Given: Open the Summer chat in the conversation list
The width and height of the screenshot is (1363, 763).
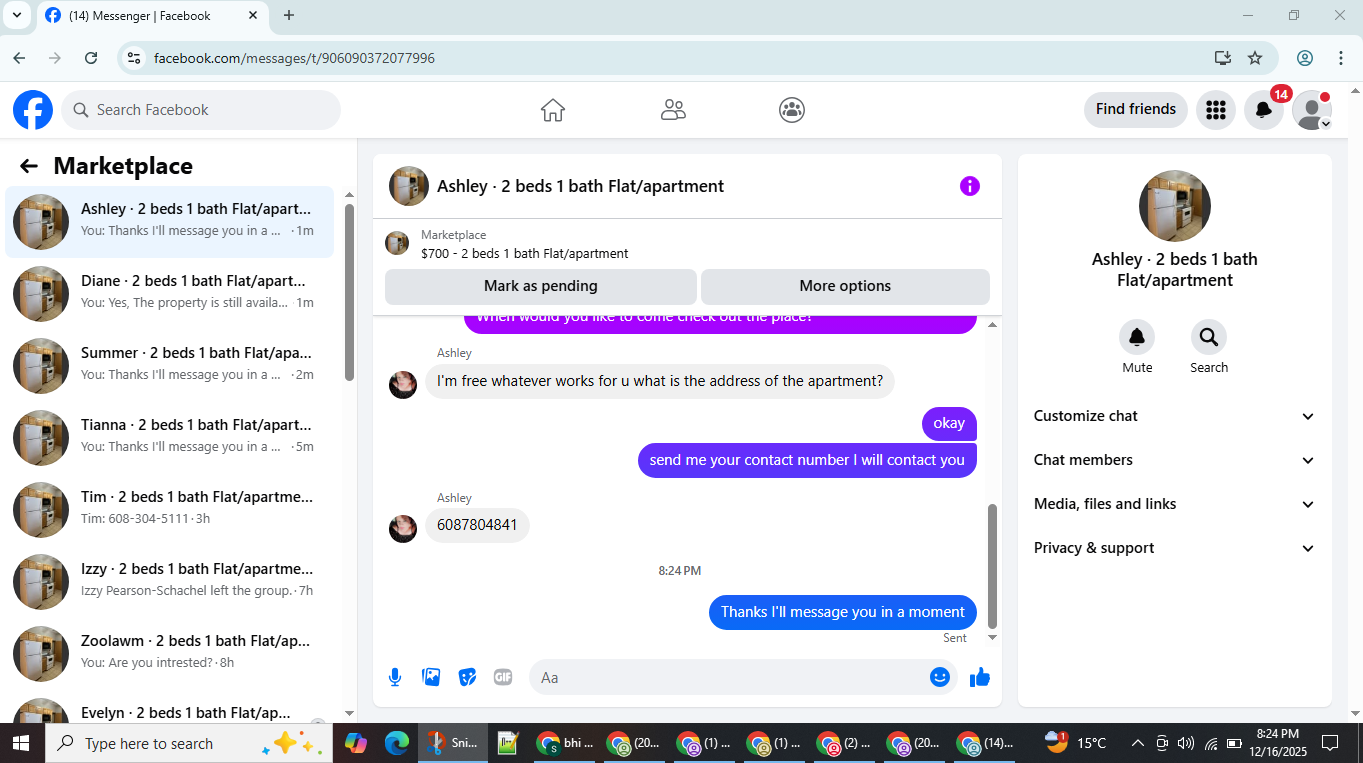Looking at the screenshot, I should coord(170,366).
